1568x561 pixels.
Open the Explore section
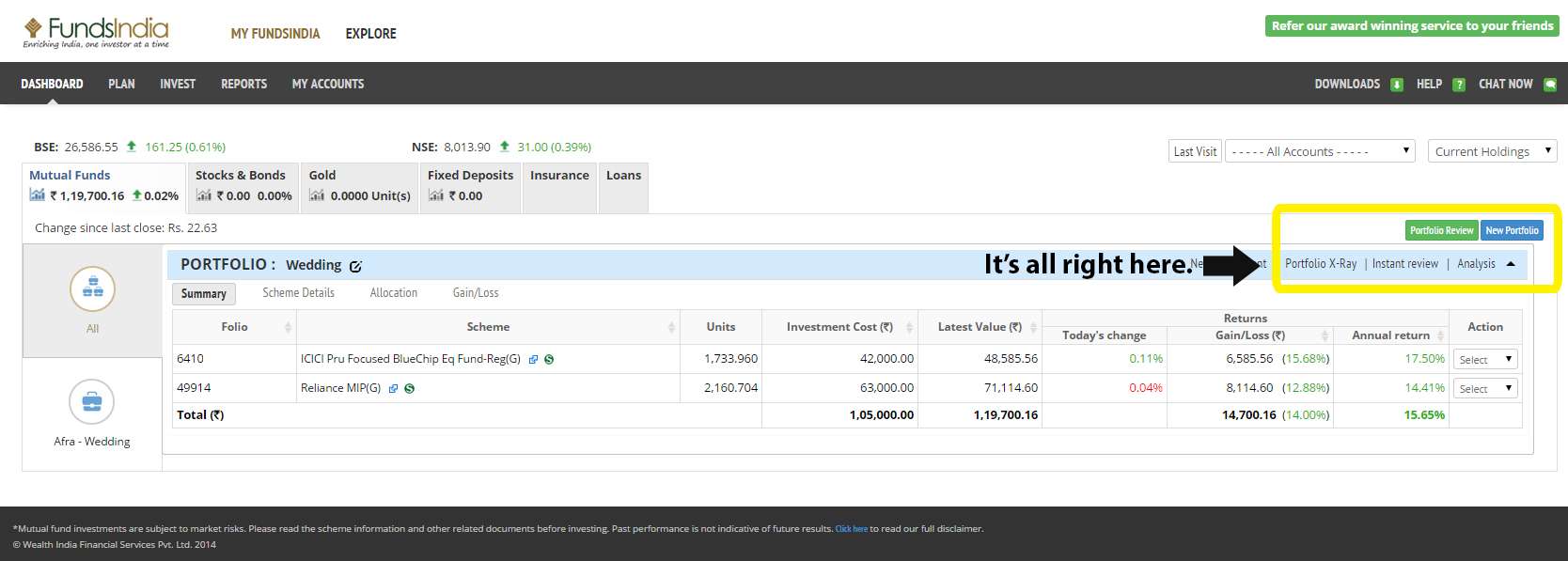click(370, 34)
